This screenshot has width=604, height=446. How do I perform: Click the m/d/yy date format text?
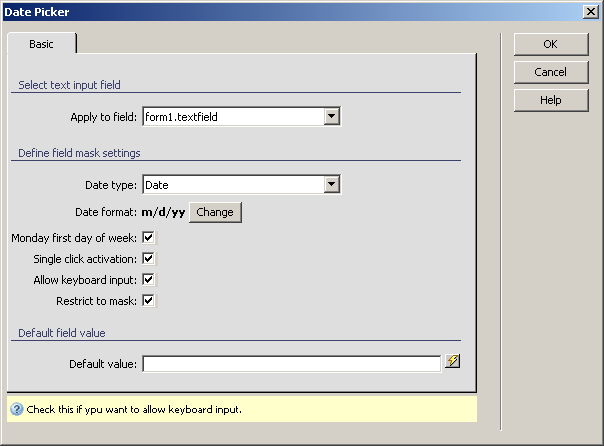pos(162,212)
